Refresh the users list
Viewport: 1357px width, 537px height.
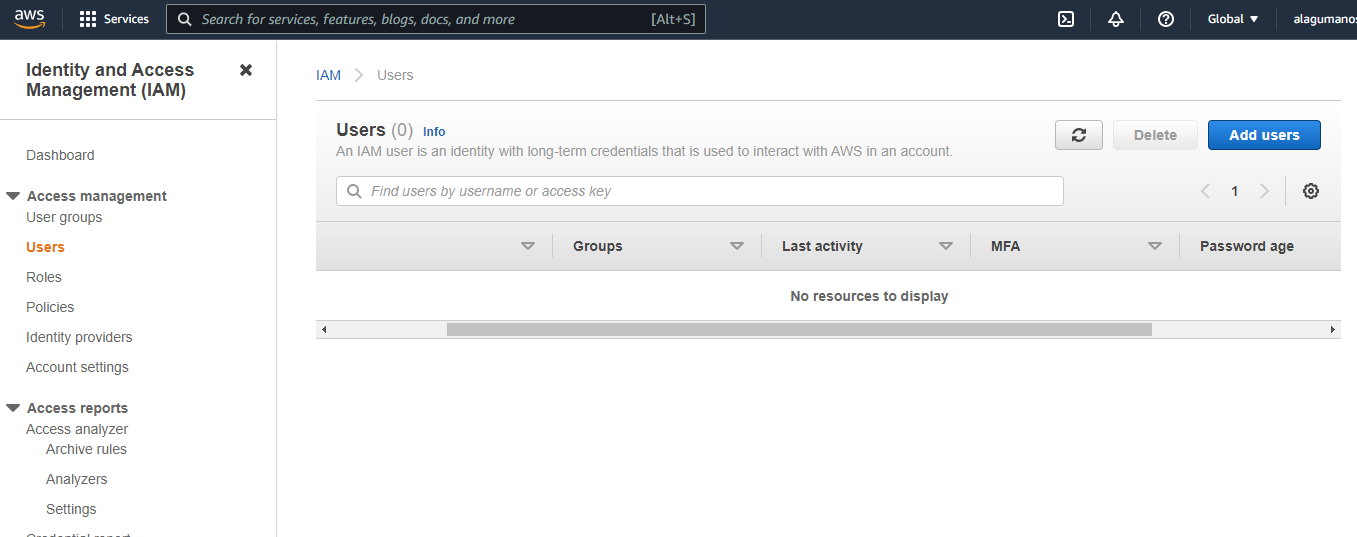(1079, 135)
